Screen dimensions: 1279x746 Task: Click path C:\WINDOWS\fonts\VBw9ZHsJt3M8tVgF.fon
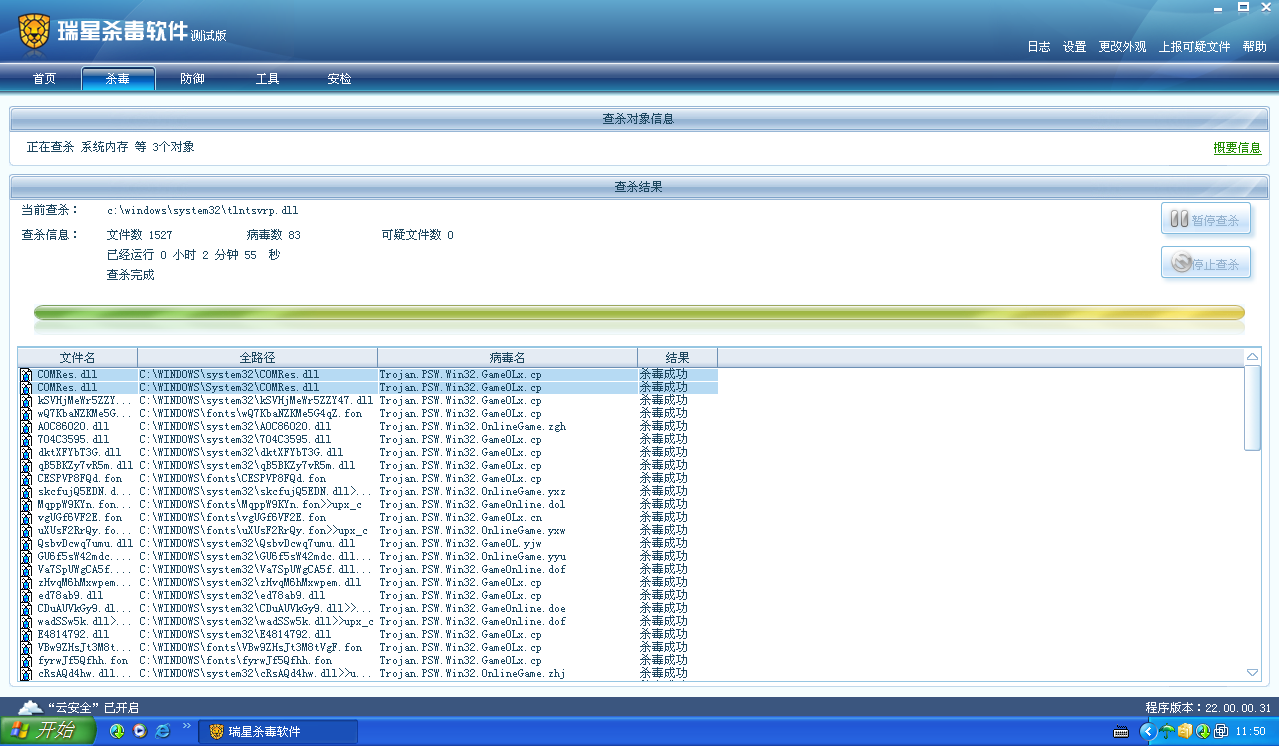pyautogui.click(x=250, y=647)
